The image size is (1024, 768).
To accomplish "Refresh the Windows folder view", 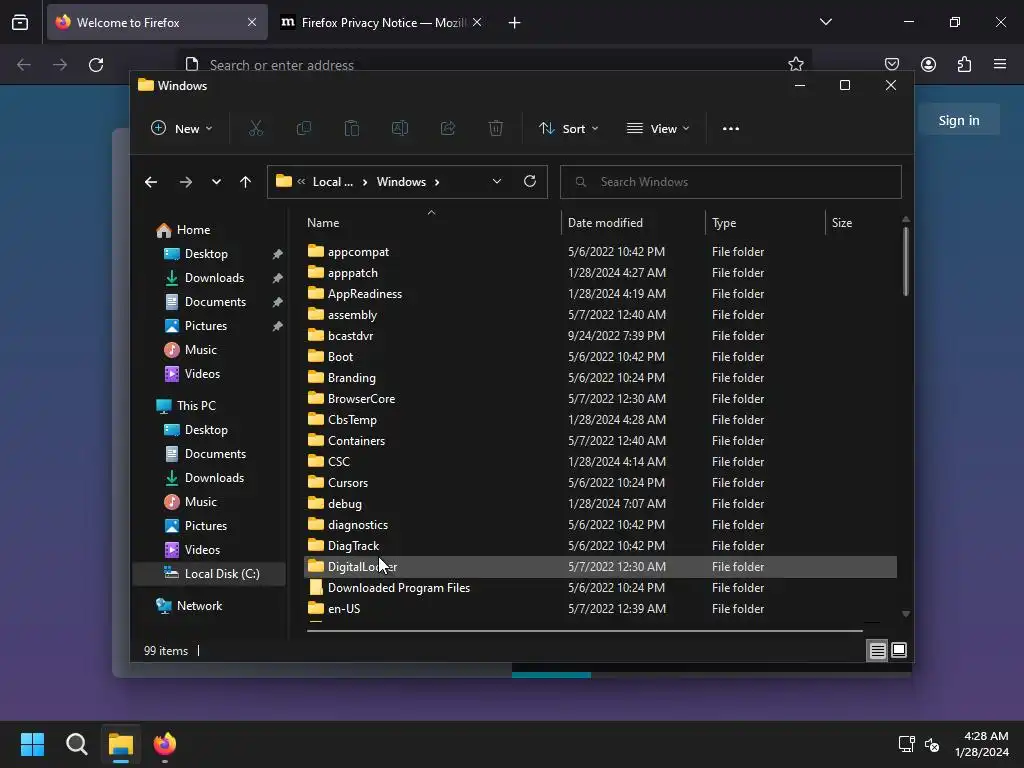I will [530, 182].
